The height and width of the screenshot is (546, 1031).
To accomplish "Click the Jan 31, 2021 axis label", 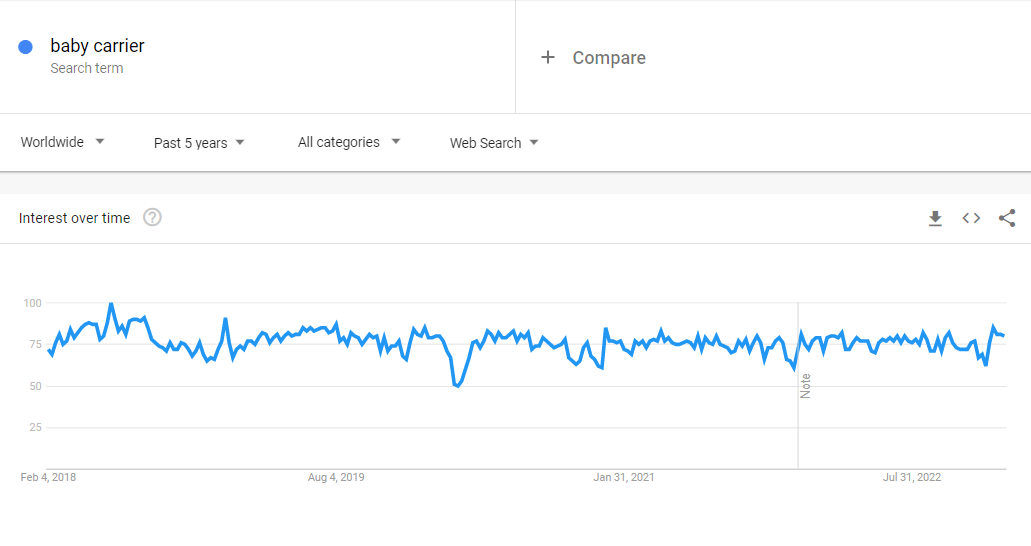I will (624, 477).
